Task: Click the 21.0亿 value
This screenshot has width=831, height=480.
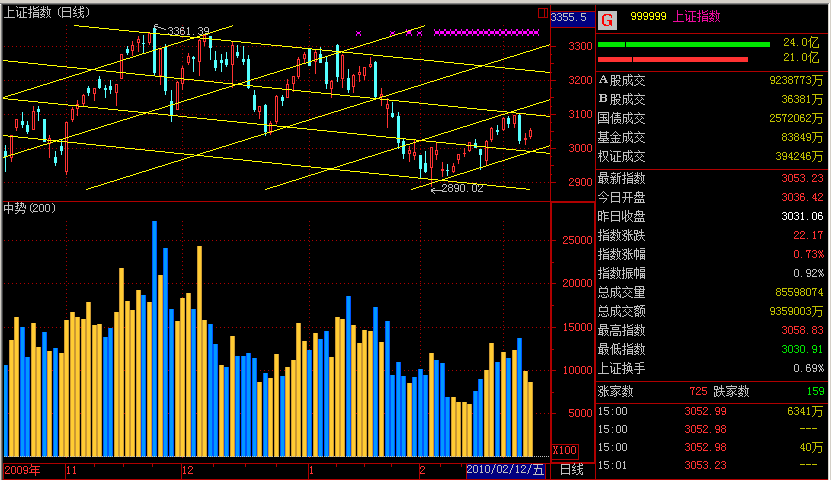Action: pos(801,57)
